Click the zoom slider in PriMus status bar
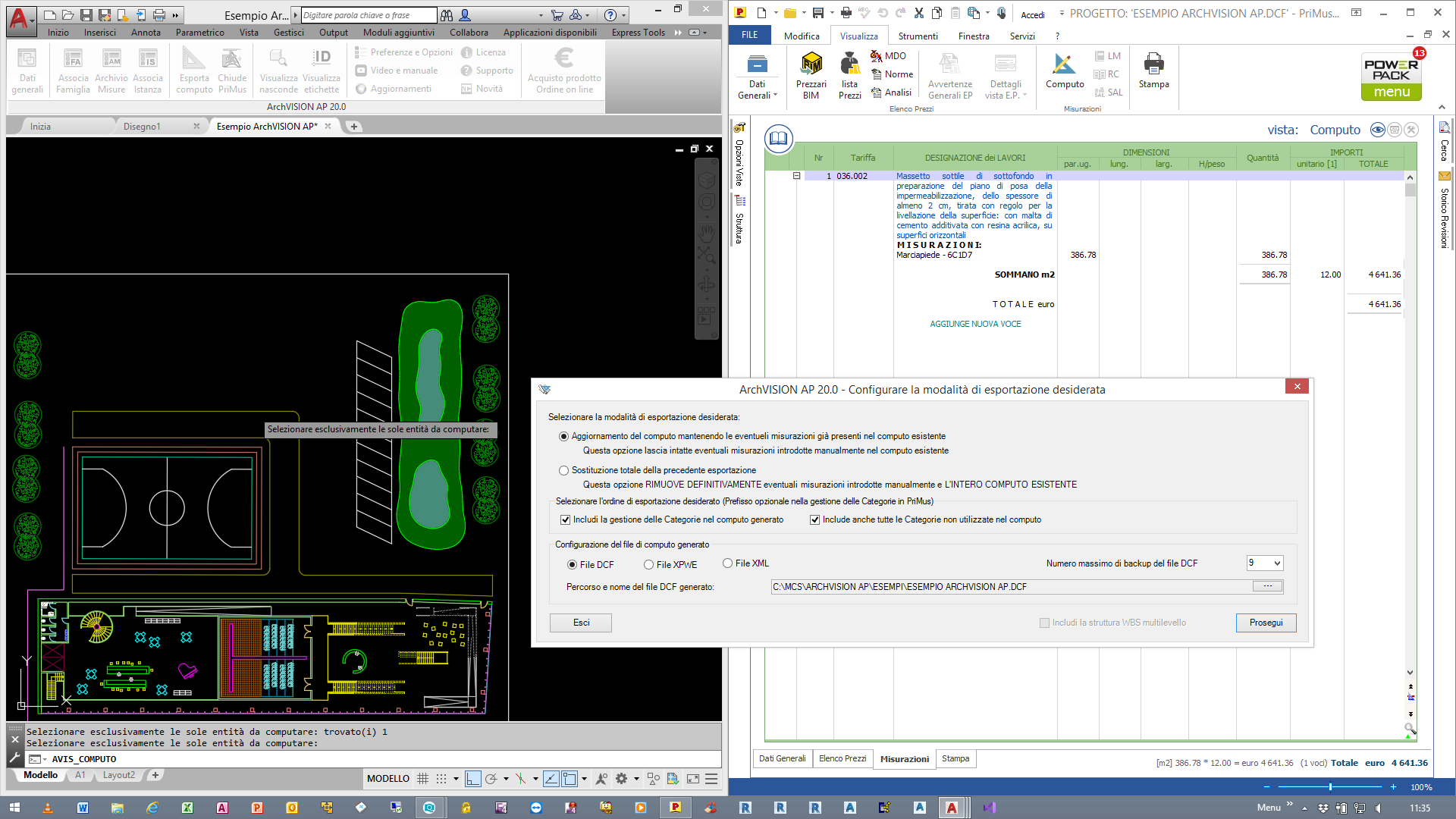The image size is (1456, 819). point(1330,787)
